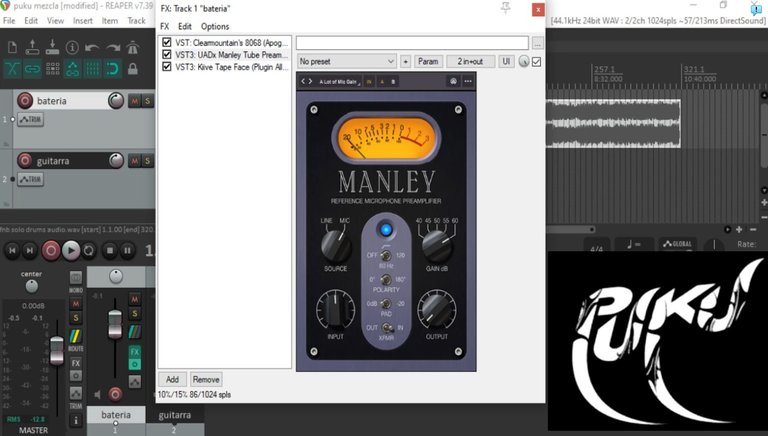768x436 pixels.
Task: Arm record on guitarra track
Action: [25, 161]
